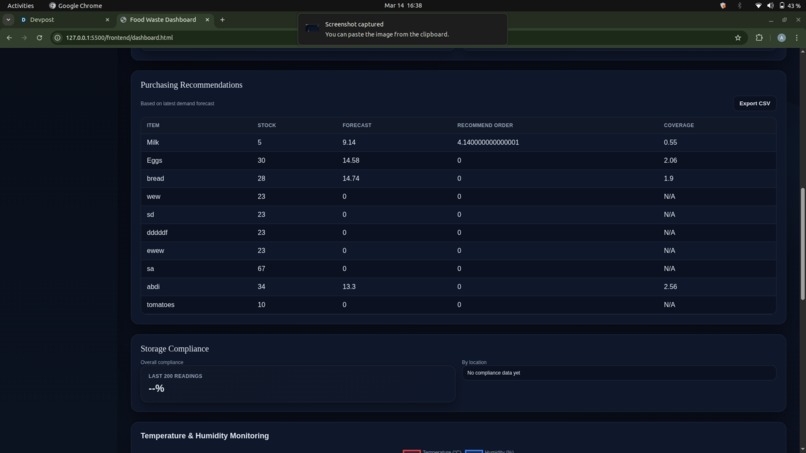Click the LAST 200 READINGS label
The width and height of the screenshot is (806, 453).
(175, 376)
